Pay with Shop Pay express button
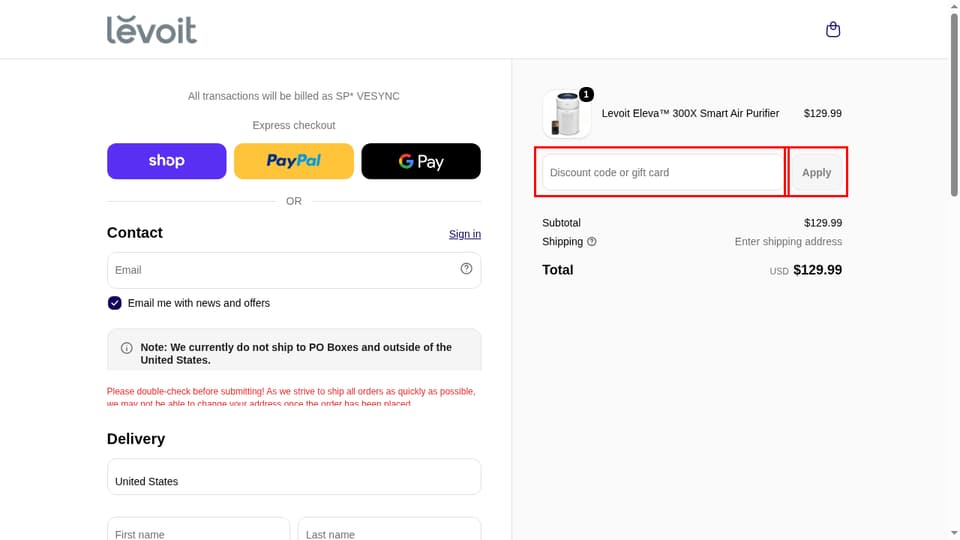Viewport: 960px width, 540px height. [x=167, y=161]
